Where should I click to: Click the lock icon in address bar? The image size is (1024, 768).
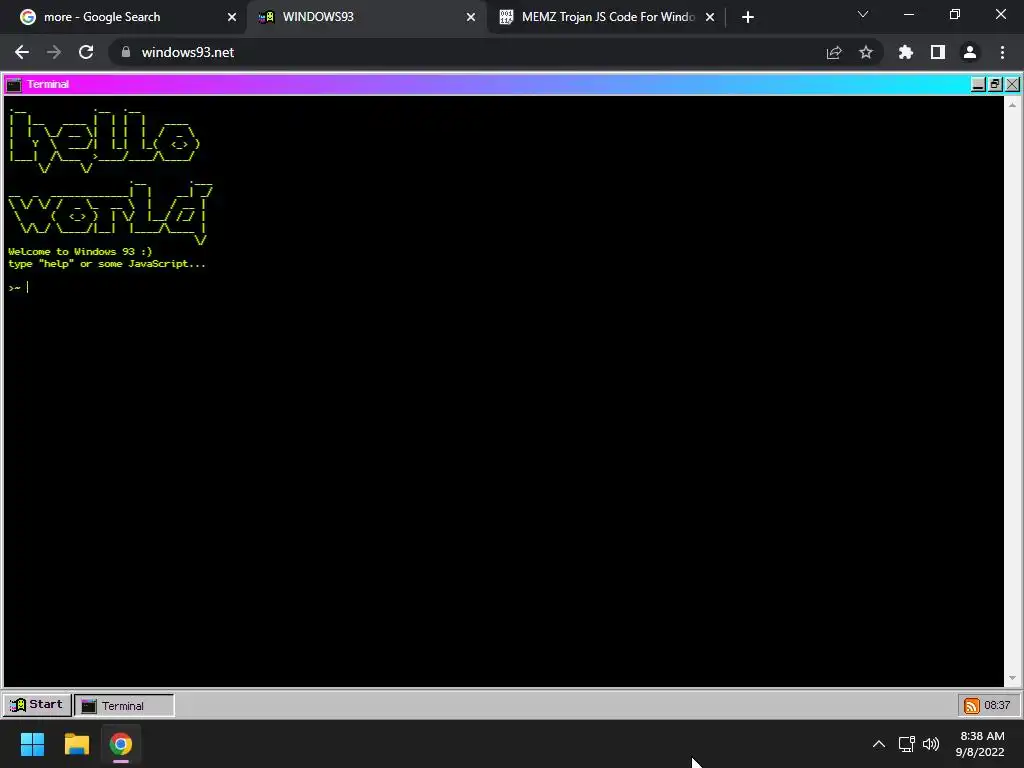coord(126,52)
